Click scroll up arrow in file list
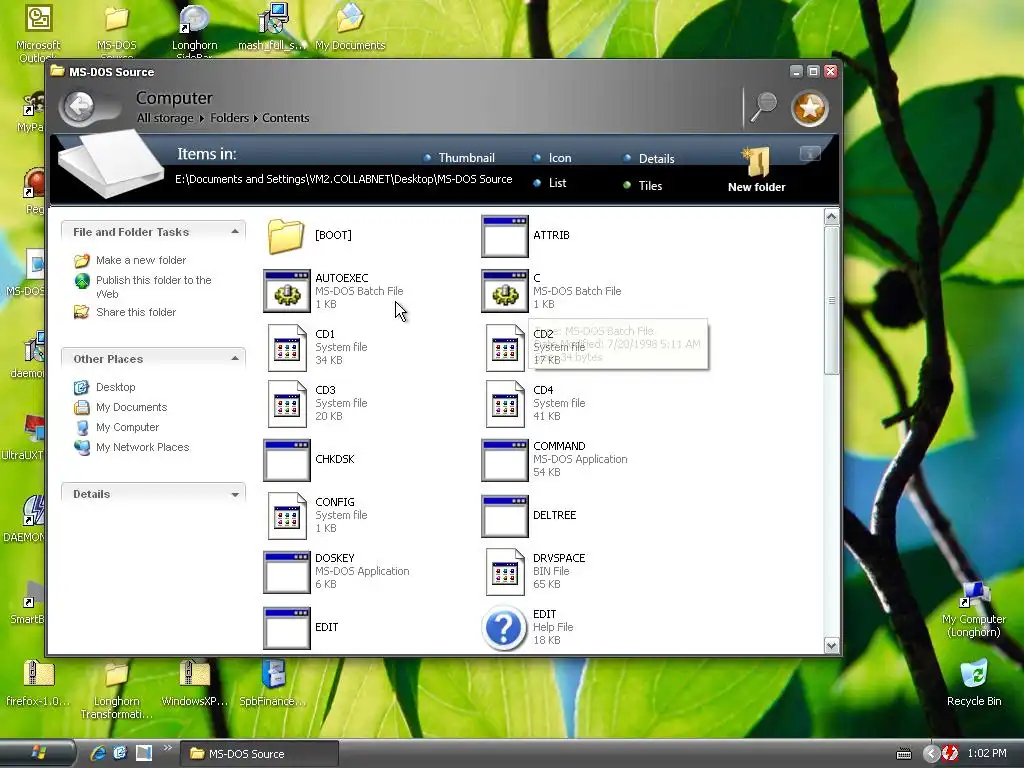This screenshot has height=768, width=1024. coord(831,217)
